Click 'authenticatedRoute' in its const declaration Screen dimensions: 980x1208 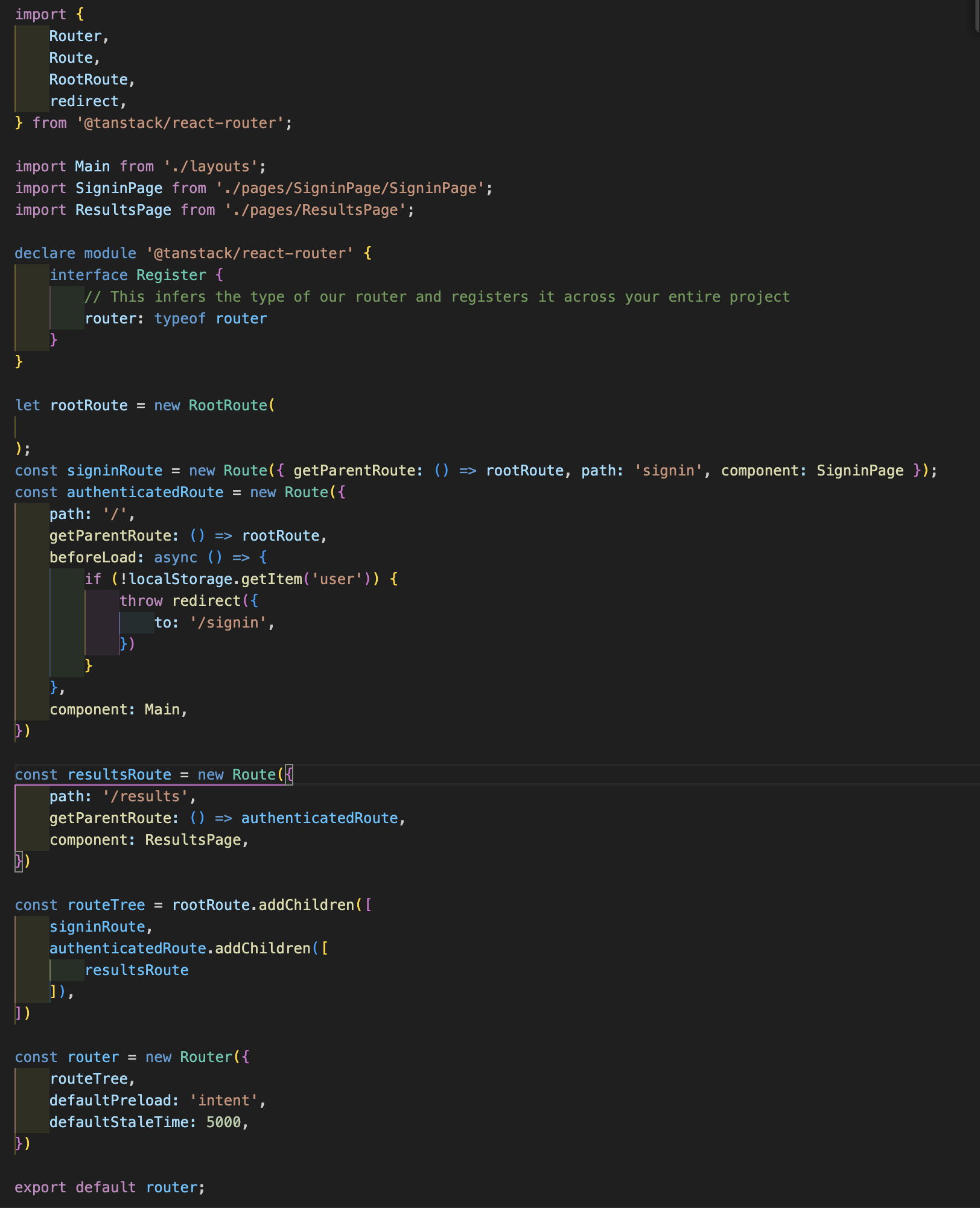[145, 492]
